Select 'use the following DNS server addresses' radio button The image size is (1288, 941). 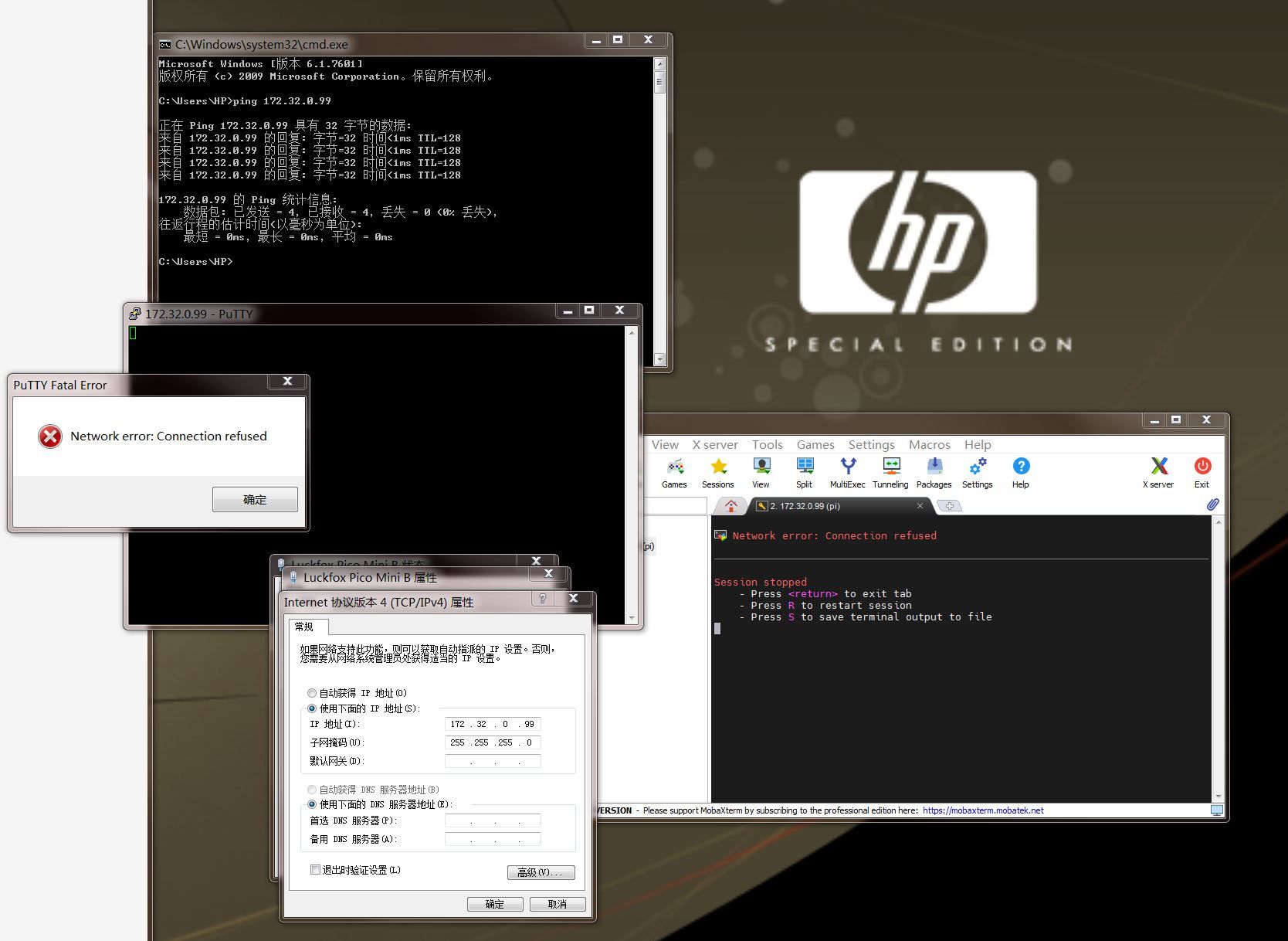coord(312,804)
